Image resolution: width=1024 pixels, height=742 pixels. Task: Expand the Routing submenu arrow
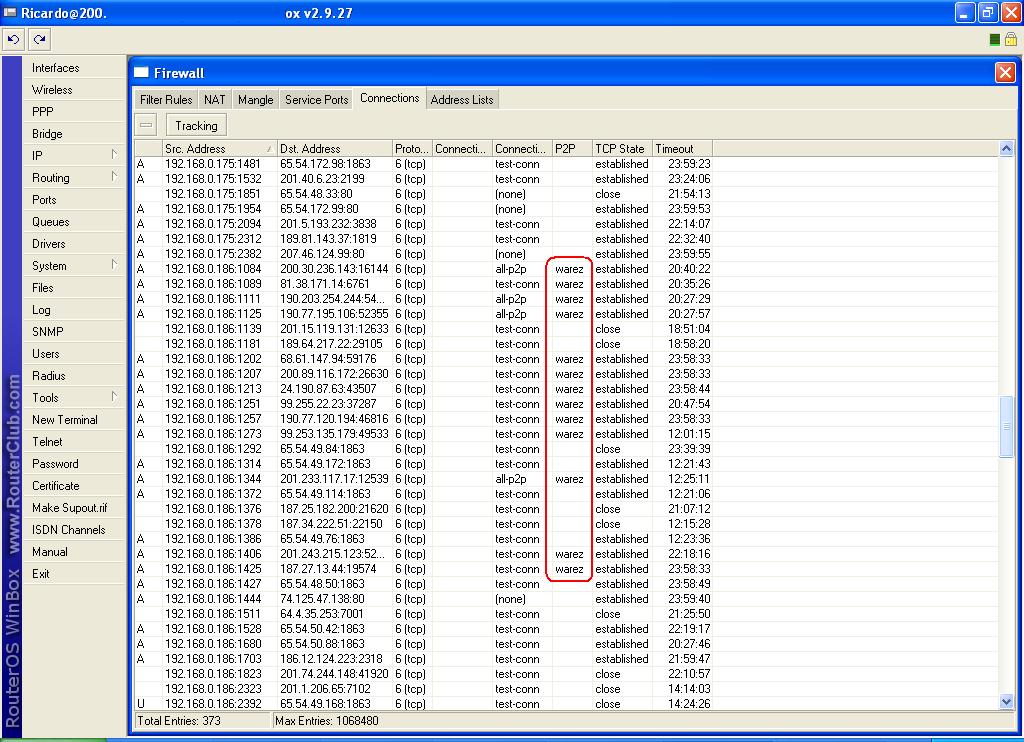tap(114, 176)
